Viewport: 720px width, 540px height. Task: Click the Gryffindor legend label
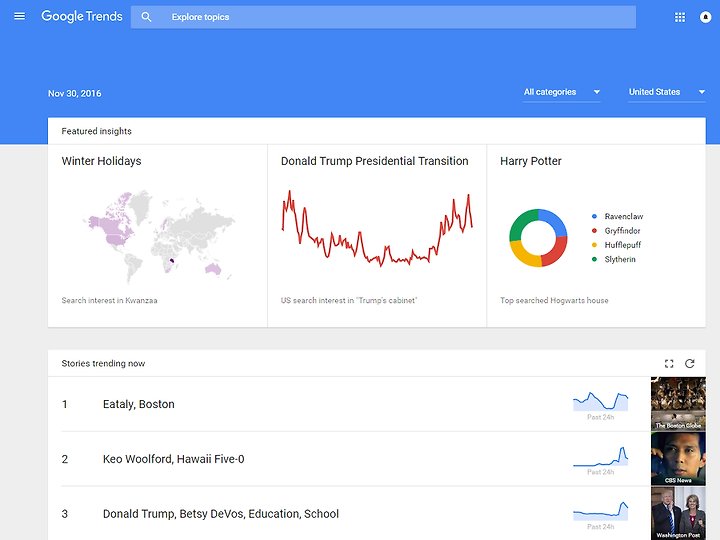click(x=622, y=231)
